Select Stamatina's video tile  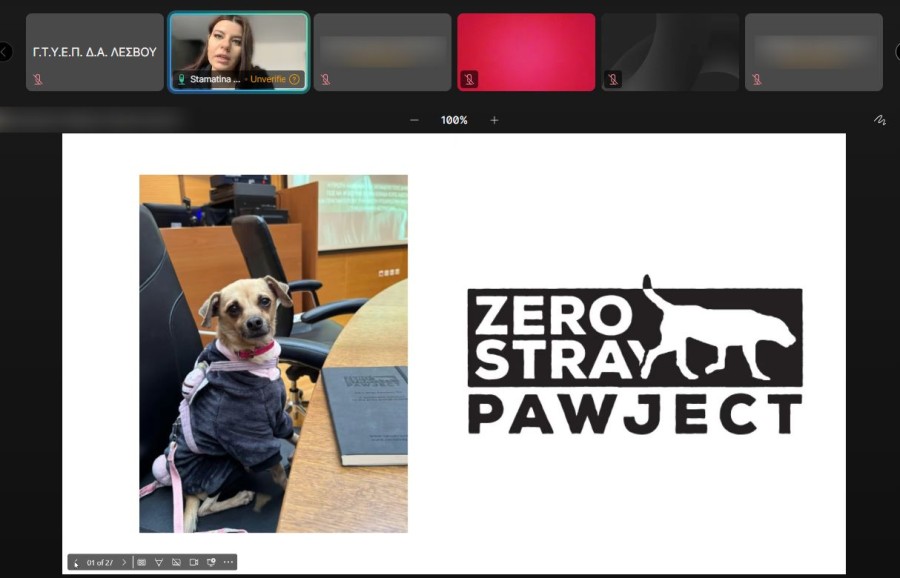(239, 45)
